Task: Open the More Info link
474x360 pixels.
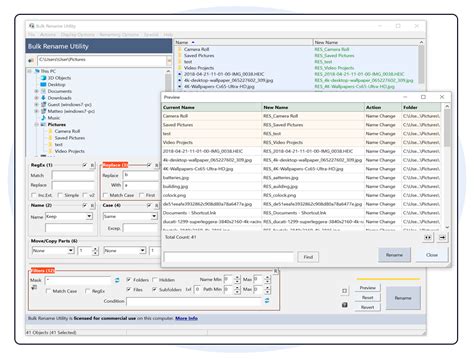Action: [186, 318]
